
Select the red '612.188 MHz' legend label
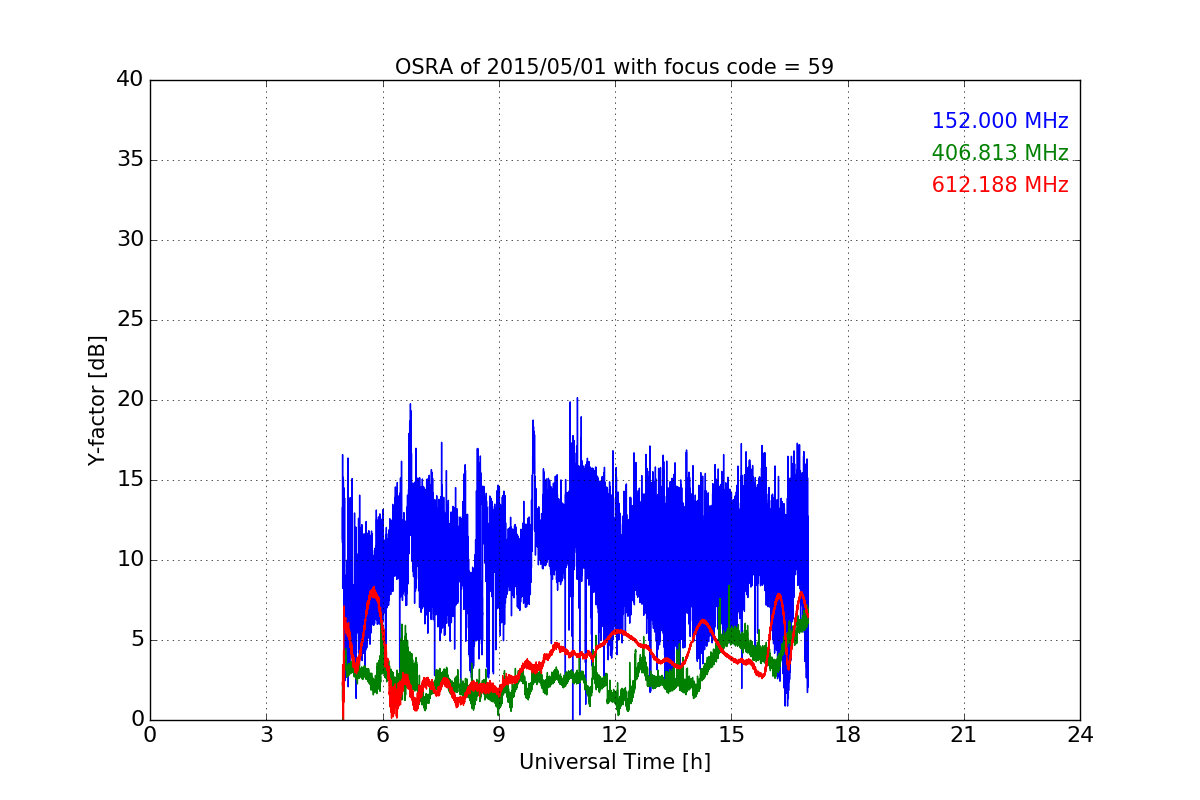coord(1000,185)
